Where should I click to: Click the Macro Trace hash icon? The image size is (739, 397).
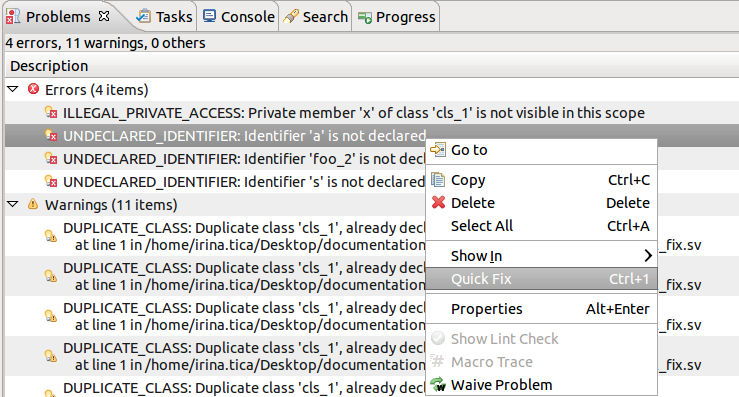(x=438, y=362)
